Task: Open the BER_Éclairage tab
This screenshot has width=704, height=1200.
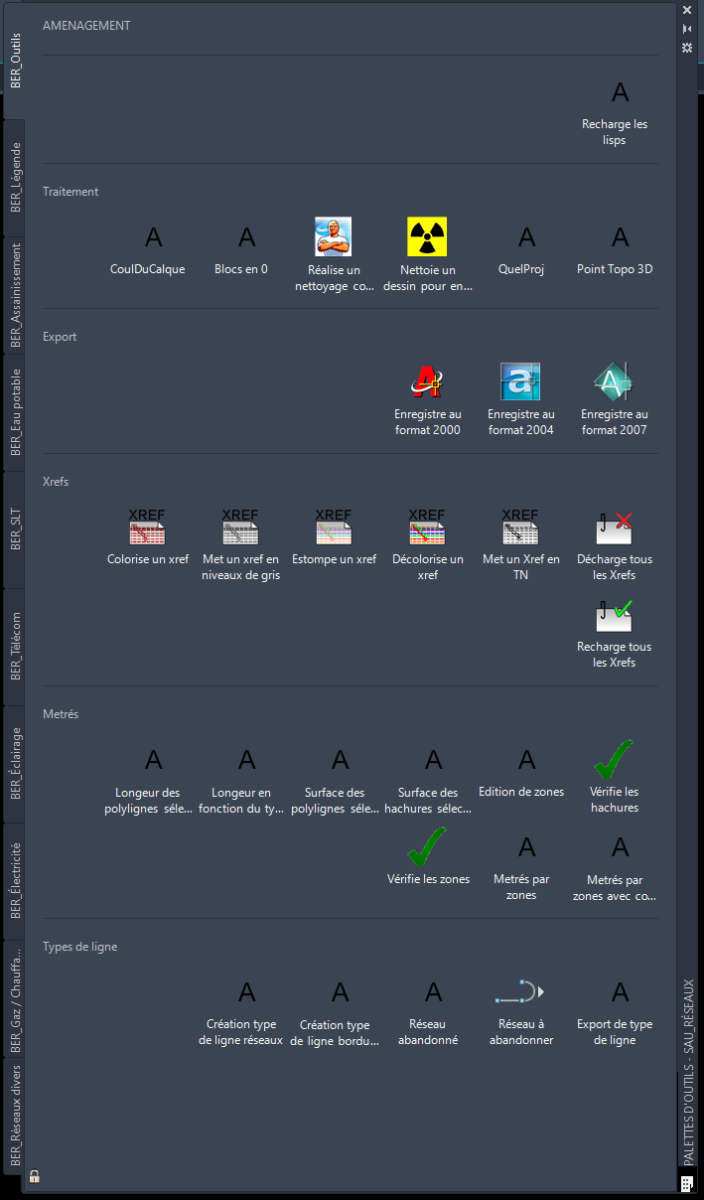Action: [14, 763]
